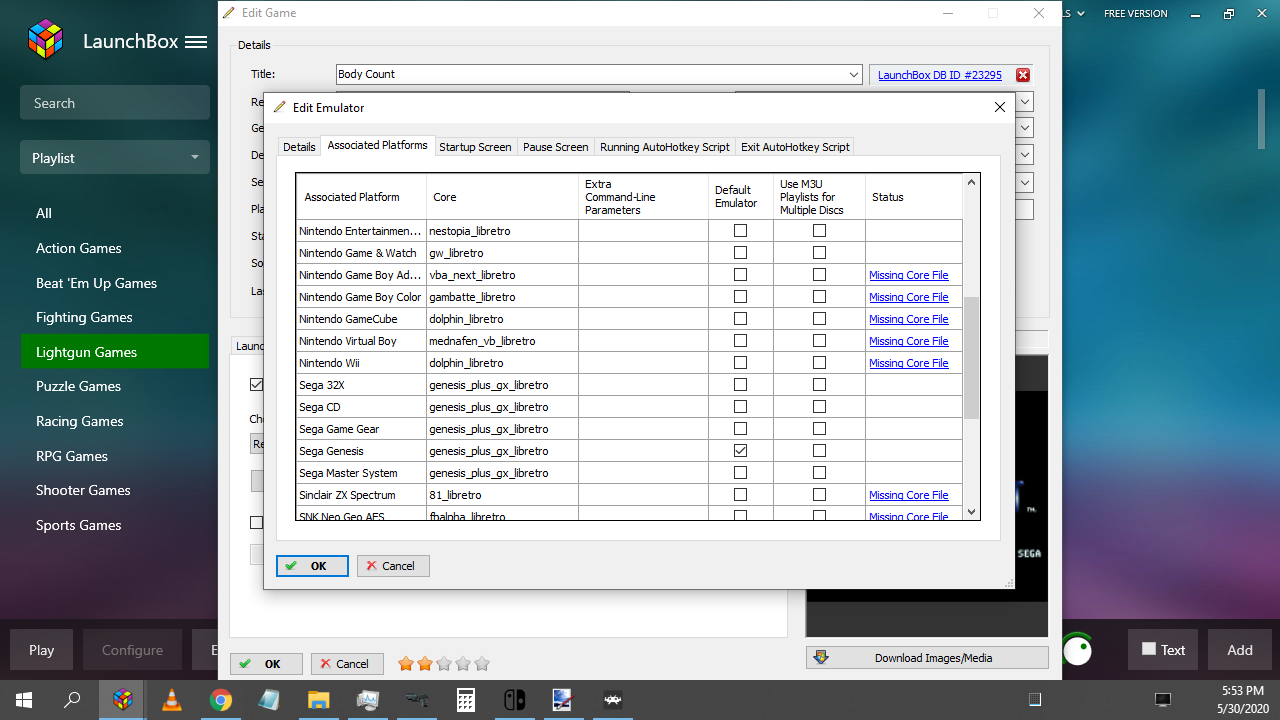Check Default Emulator for Nintendo GameCube
1280x720 pixels.
pyautogui.click(x=740, y=319)
